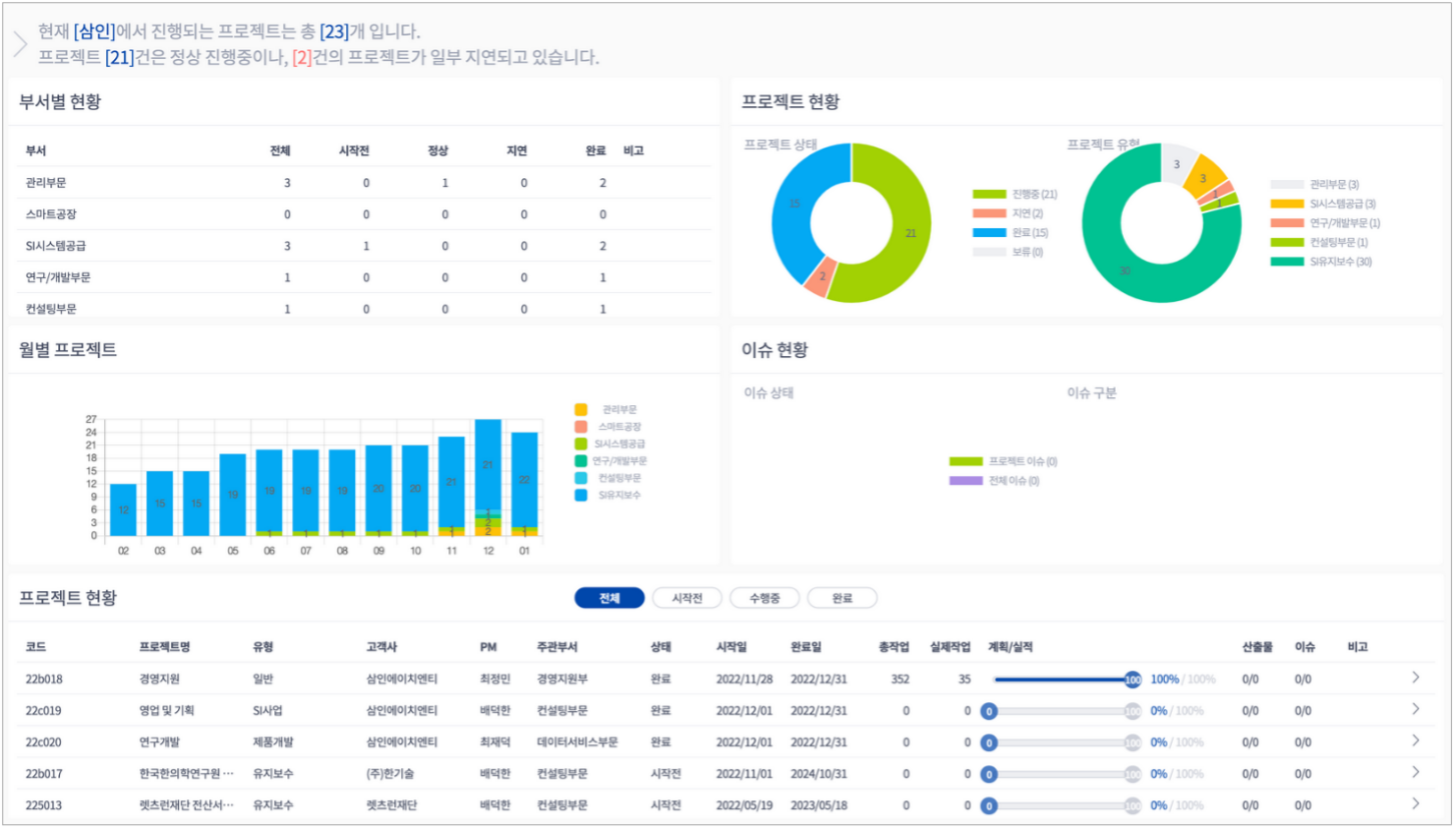The width and height of the screenshot is (1456, 829).
Task: Click progress slider handle for 22b018 row
Action: pyautogui.click(x=1133, y=680)
